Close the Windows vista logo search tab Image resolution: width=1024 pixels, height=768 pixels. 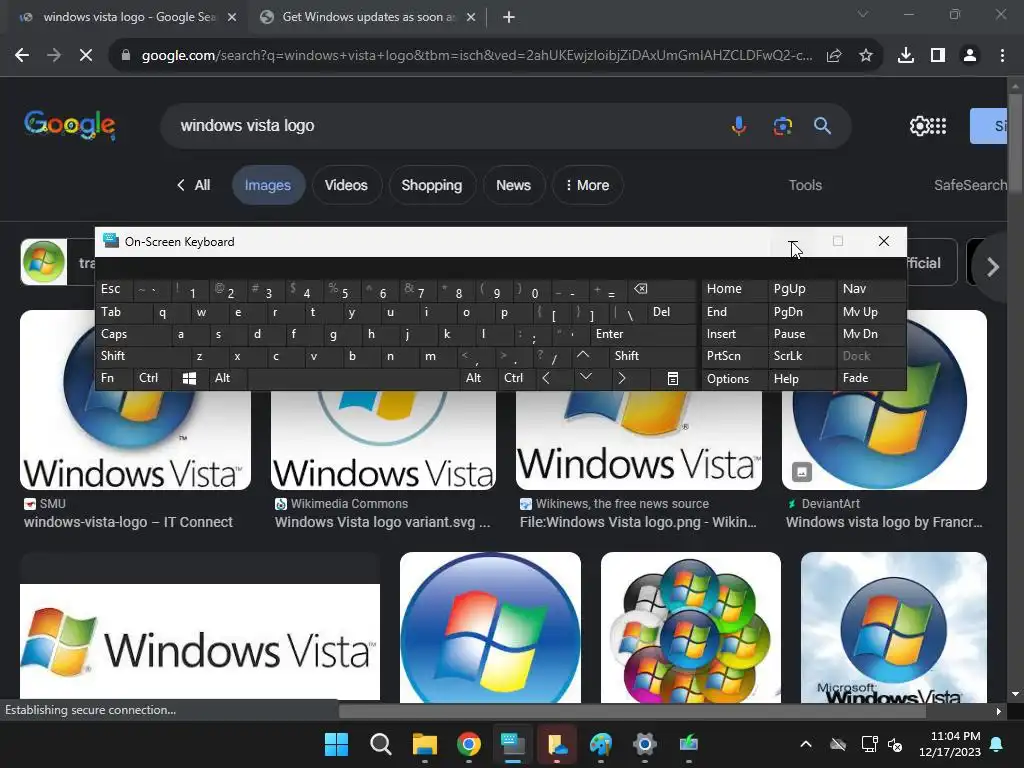point(232,17)
